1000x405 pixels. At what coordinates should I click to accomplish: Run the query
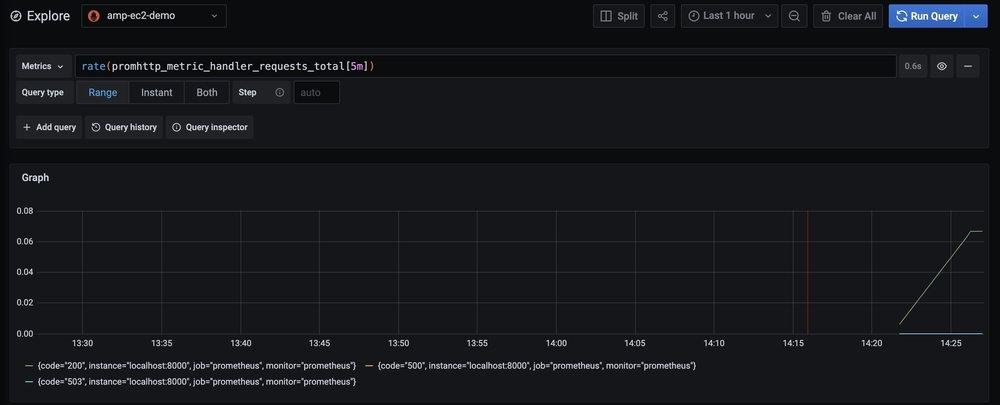point(927,16)
